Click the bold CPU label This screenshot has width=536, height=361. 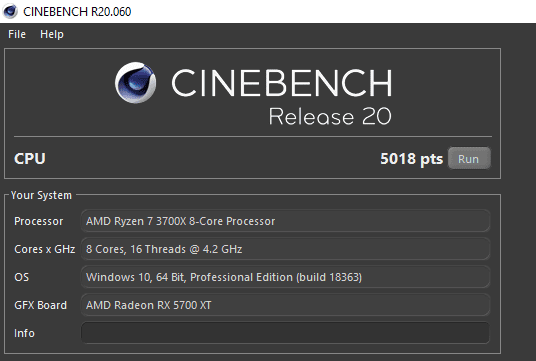(x=30, y=159)
